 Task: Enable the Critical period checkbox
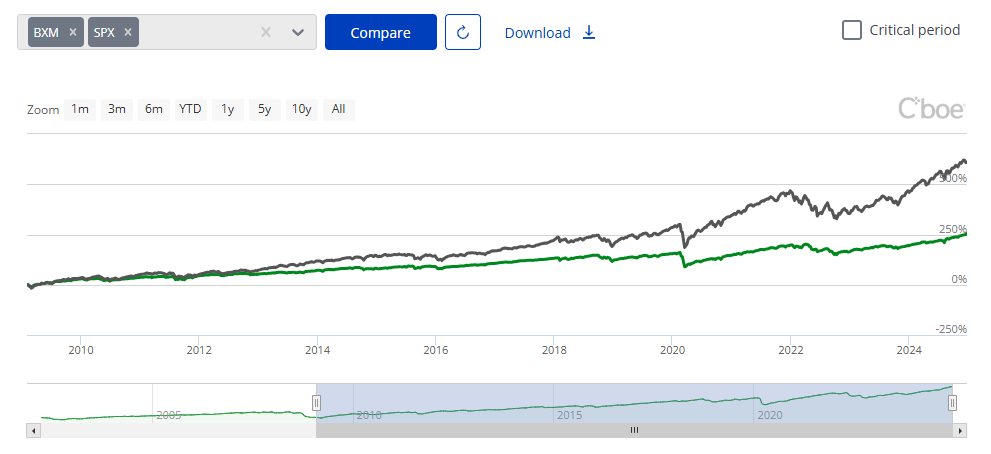(852, 30)
